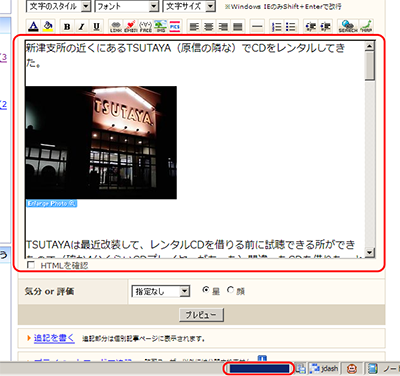The height and width of the screenshot is (376, 400).
Task: Apply numbered list formatting
Action: click(276, 27)
